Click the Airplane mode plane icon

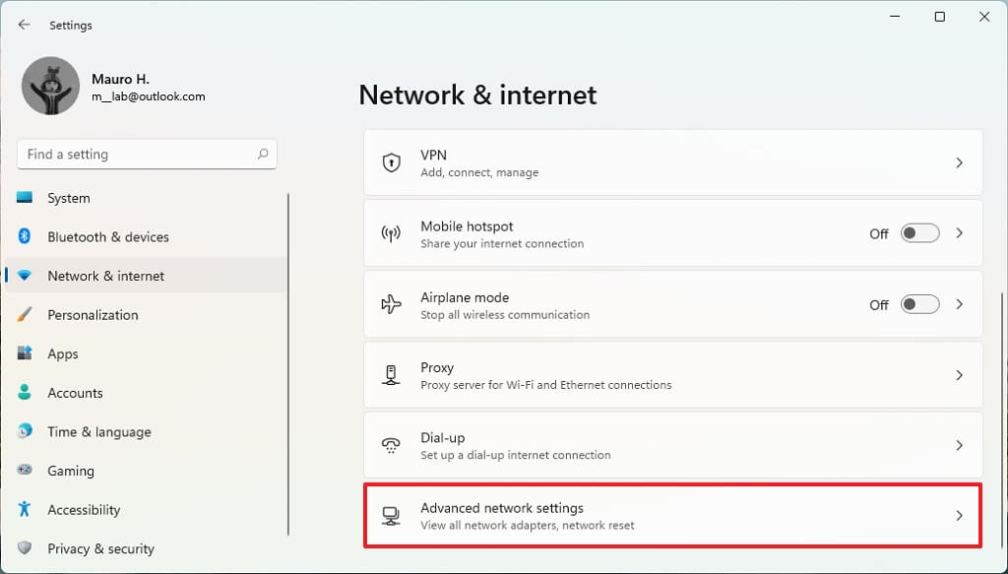point(391,304)
